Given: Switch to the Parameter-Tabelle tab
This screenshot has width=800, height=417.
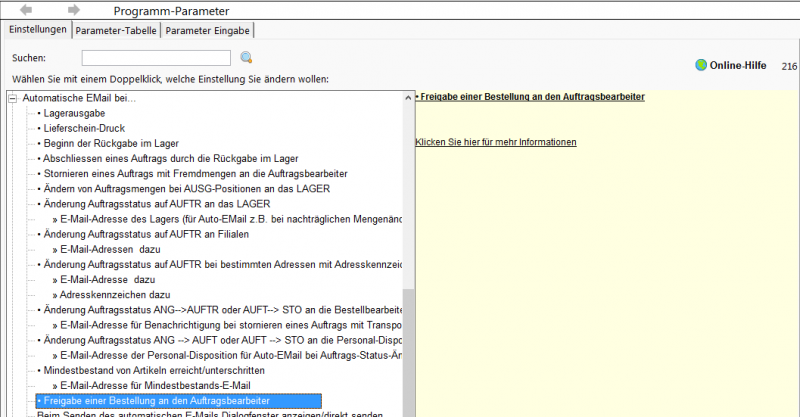Looking at the screenshot, I should tap(116, 30).
